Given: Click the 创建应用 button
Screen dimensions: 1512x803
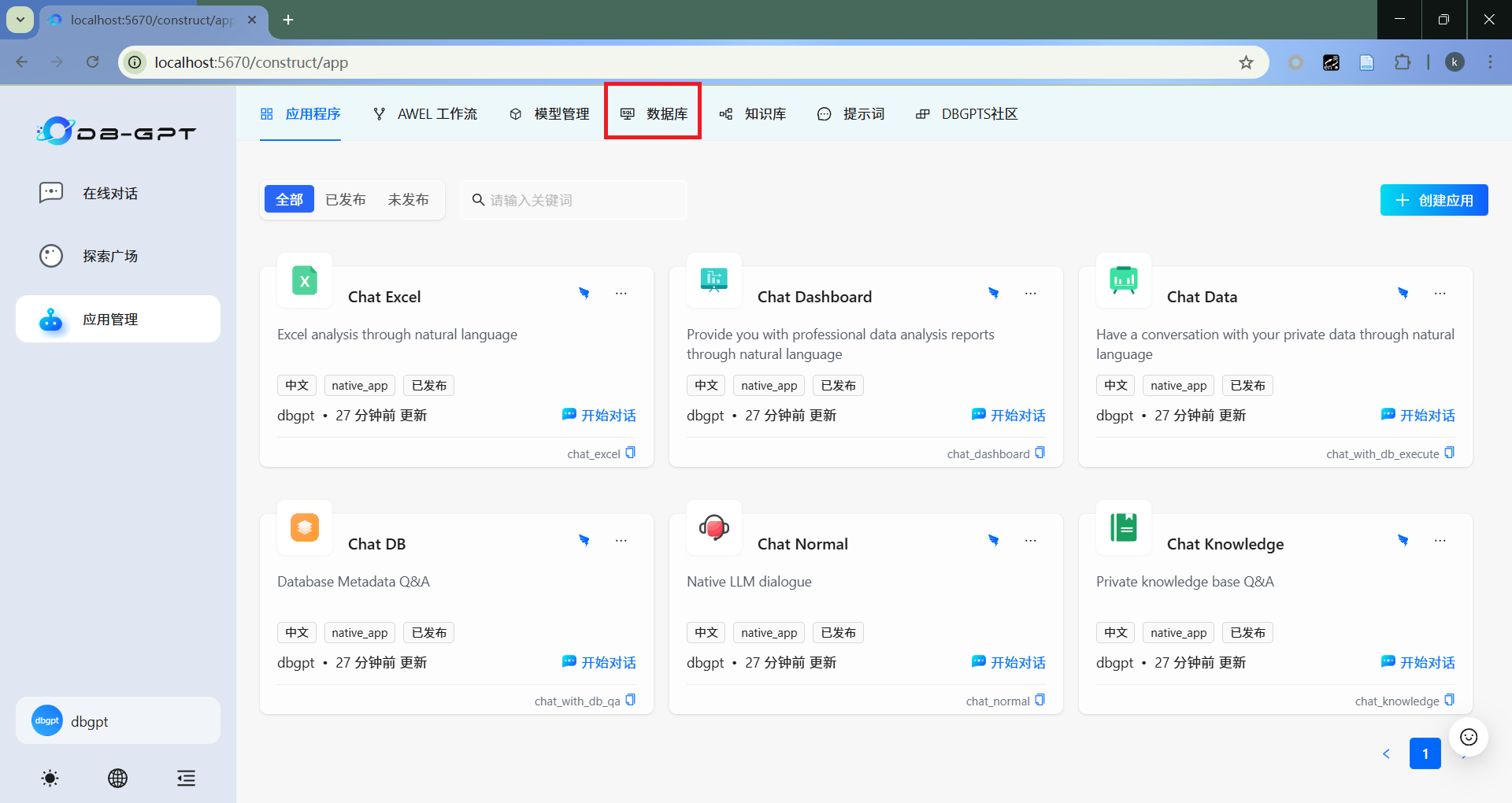Looking at the screenshot, I should (x=1433, y=200).
